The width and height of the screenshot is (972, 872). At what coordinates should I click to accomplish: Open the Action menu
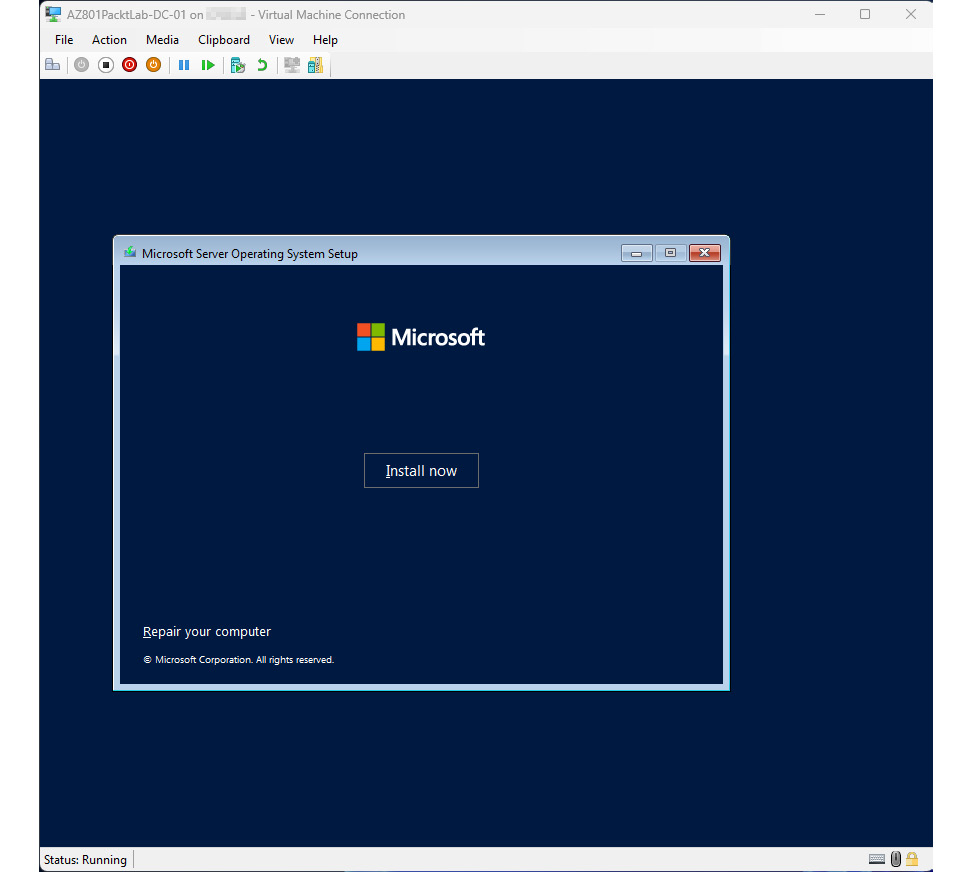tap(109, 40)
